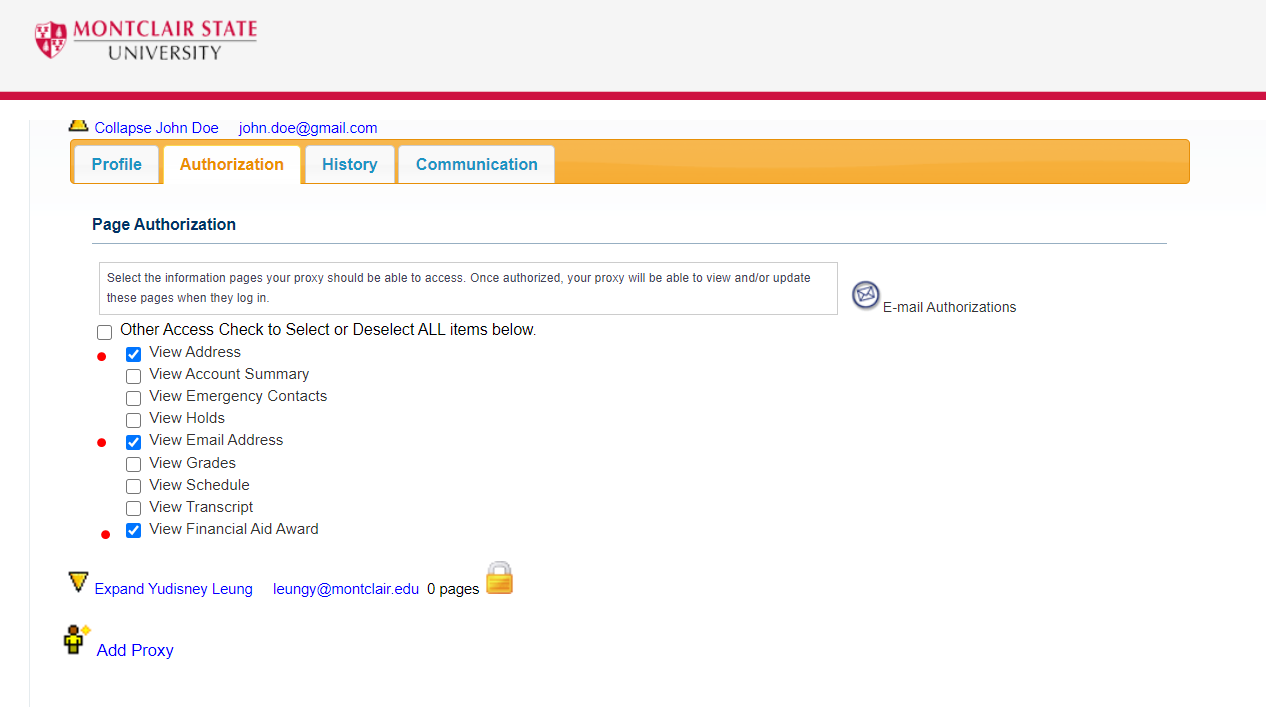The height and width of the screenshot is (707, 1266).
Task: Click the yellow triangle next to Collapse John Doe
Action: tap(79, 125)
